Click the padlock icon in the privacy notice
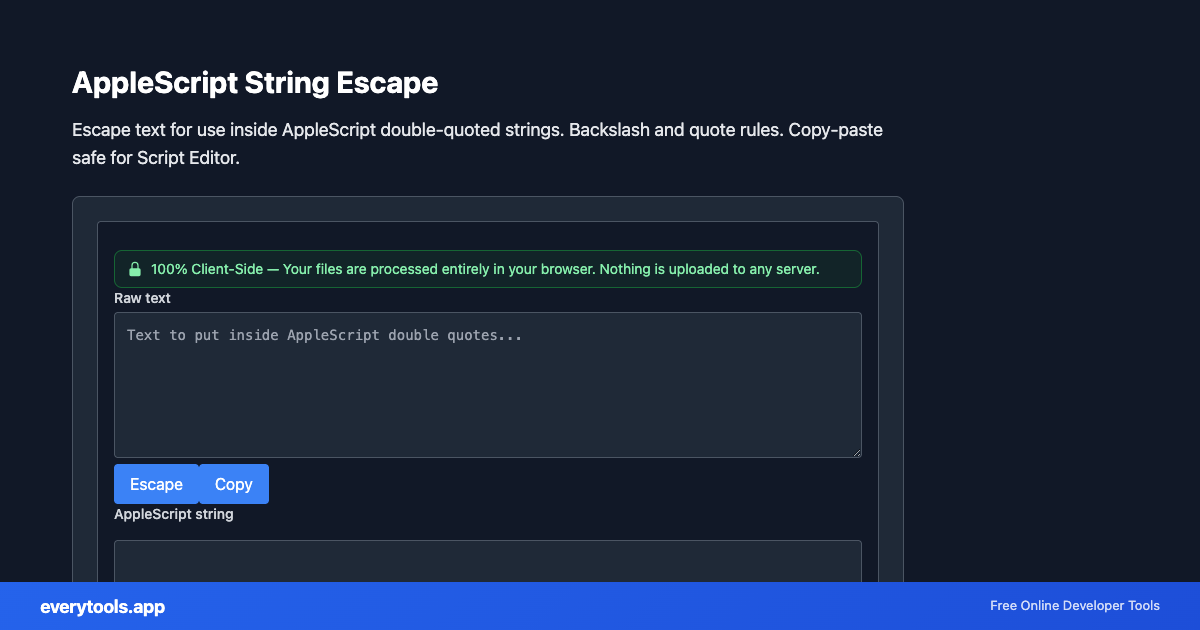The width and height of the screenshot is (1200, 630). click(x=134, y=268)
